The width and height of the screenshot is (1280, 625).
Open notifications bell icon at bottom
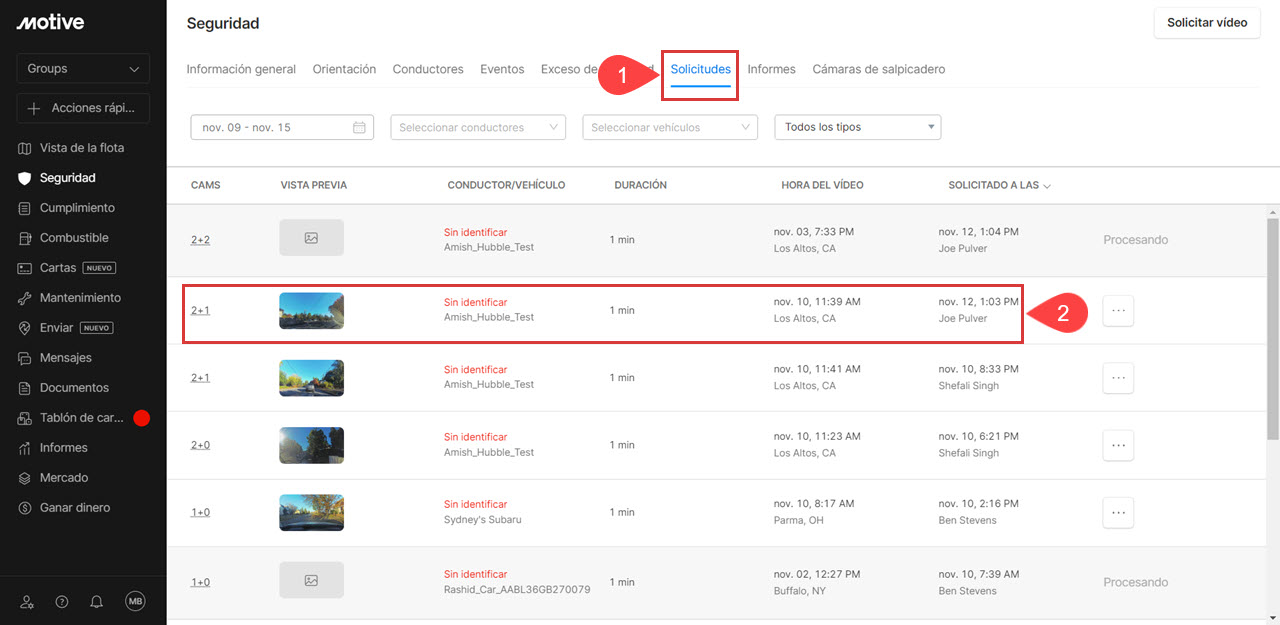click(97, 601)
